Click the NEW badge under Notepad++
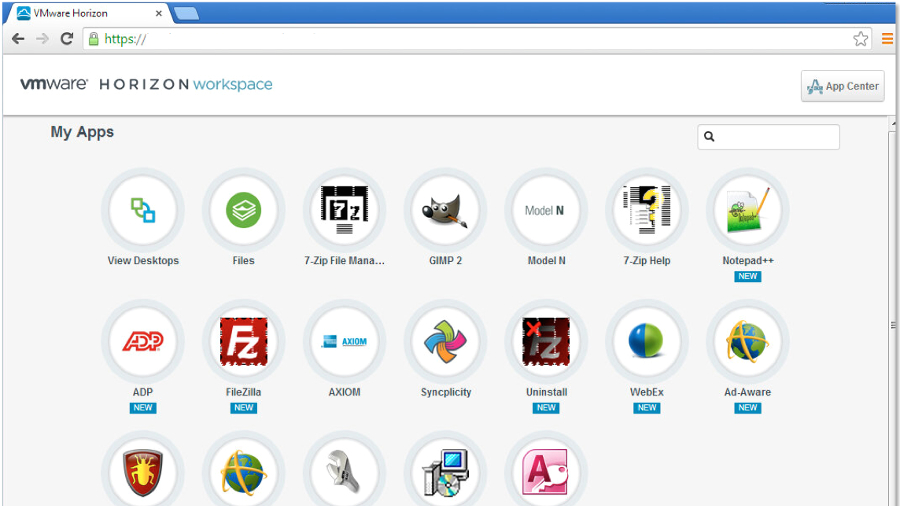The height and width of the screenshot is (506, 900). point(747,277)
